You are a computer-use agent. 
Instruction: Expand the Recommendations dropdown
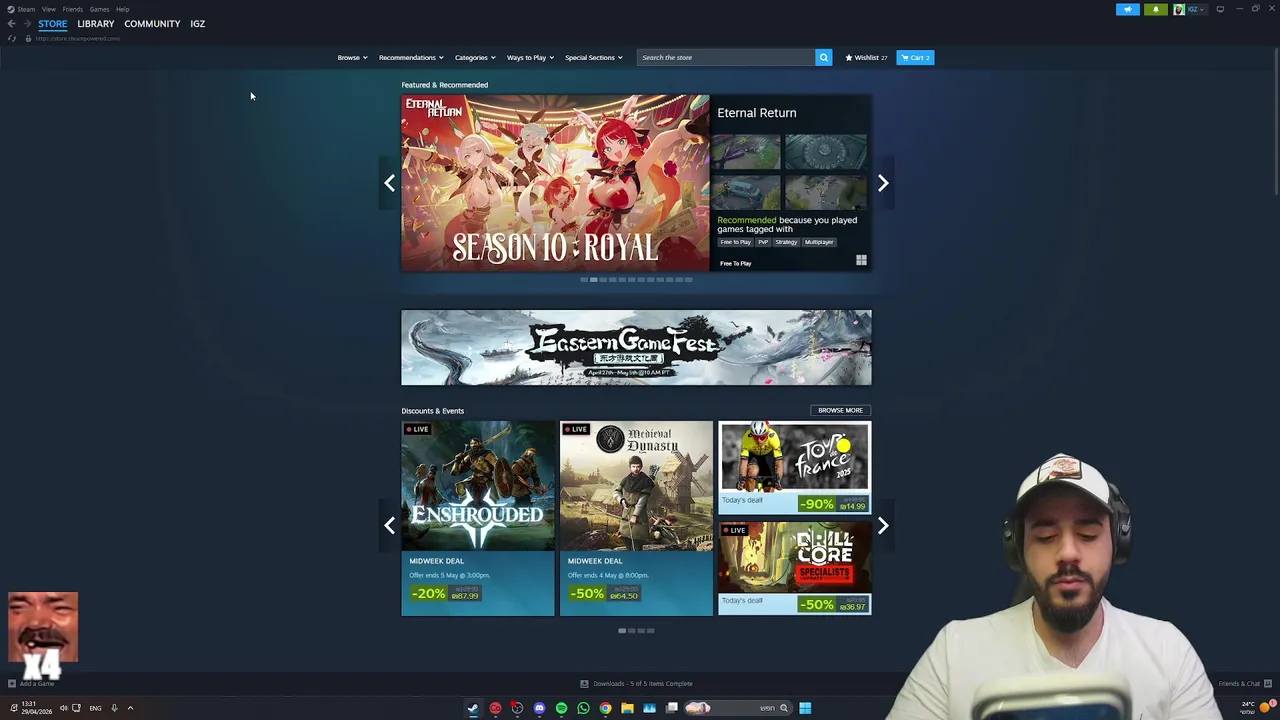pos(411,57)
